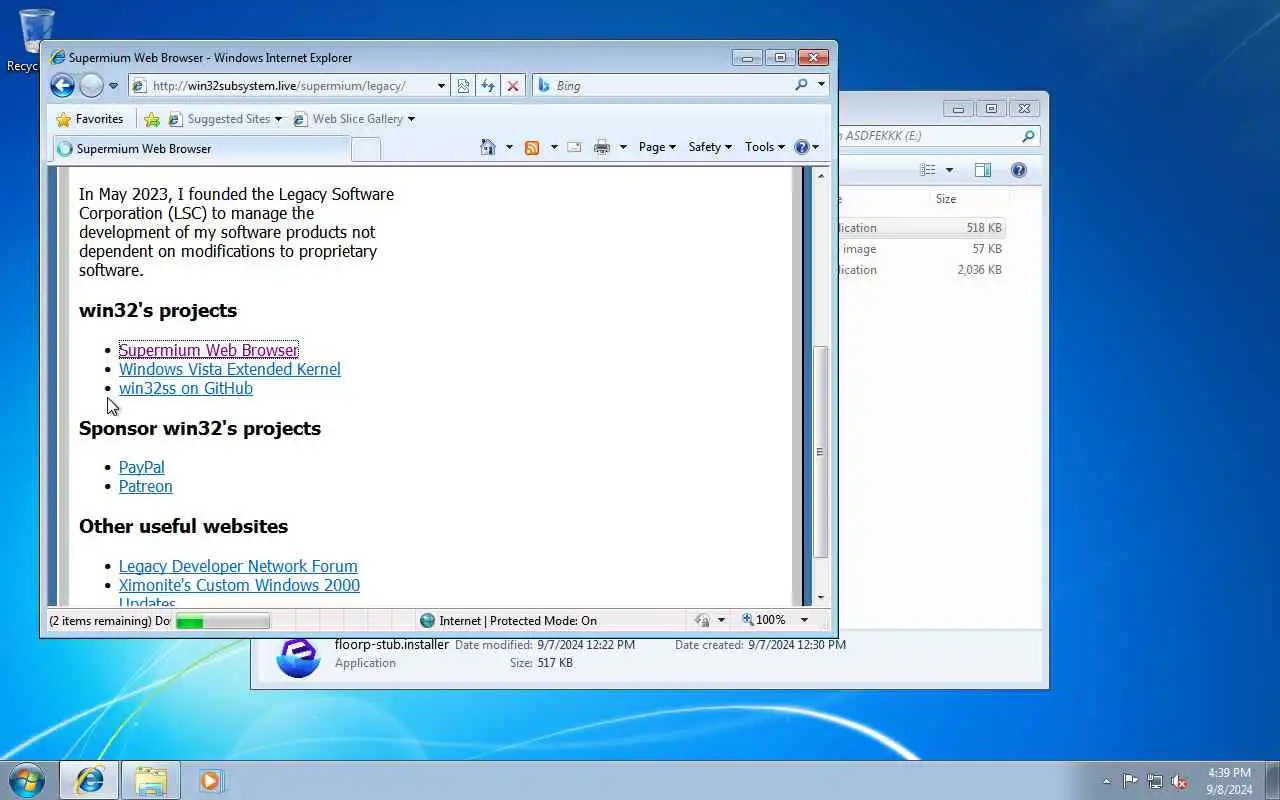Viewport: 1280px width, 800px height.
Task: Click Internet Protected Mode status zone
Action: pos(509,621)
